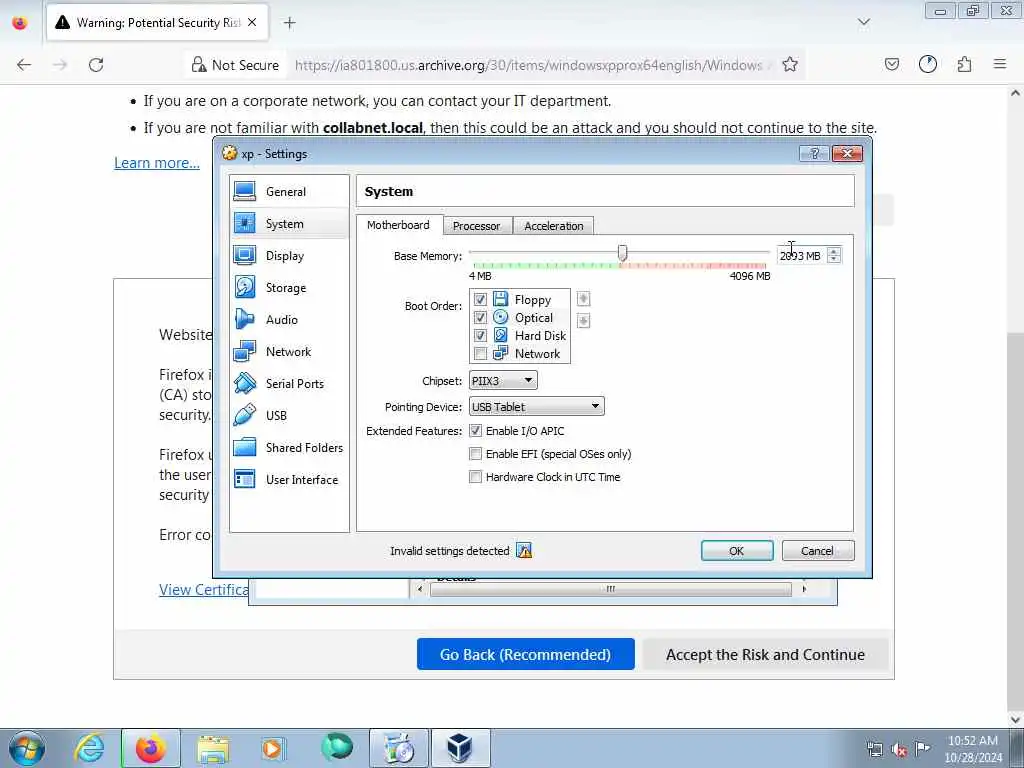Click horizontal scrollbar behind Settings dialog

click(x=611, y=589)
